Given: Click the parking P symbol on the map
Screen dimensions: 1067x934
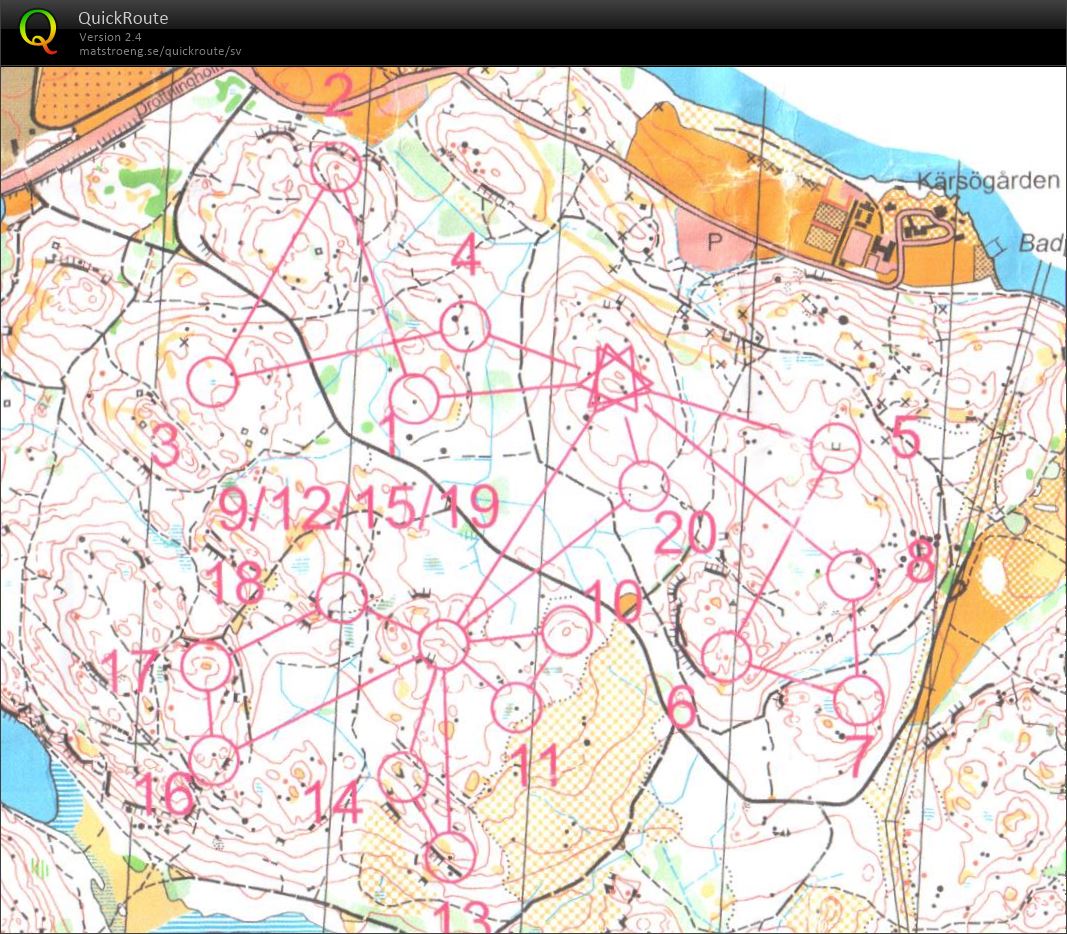Looking at the screenshot, I should click(x=714, y=242).
